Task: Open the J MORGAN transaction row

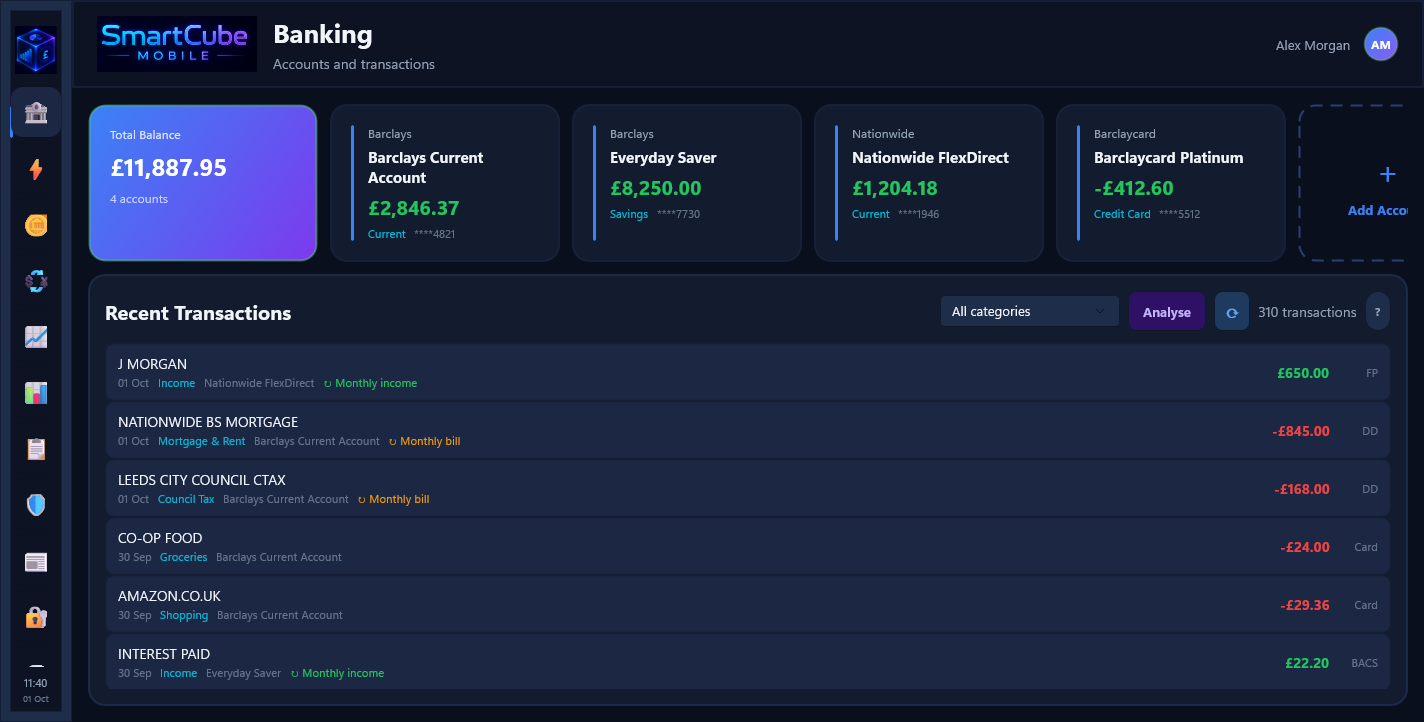Action: 747,373
